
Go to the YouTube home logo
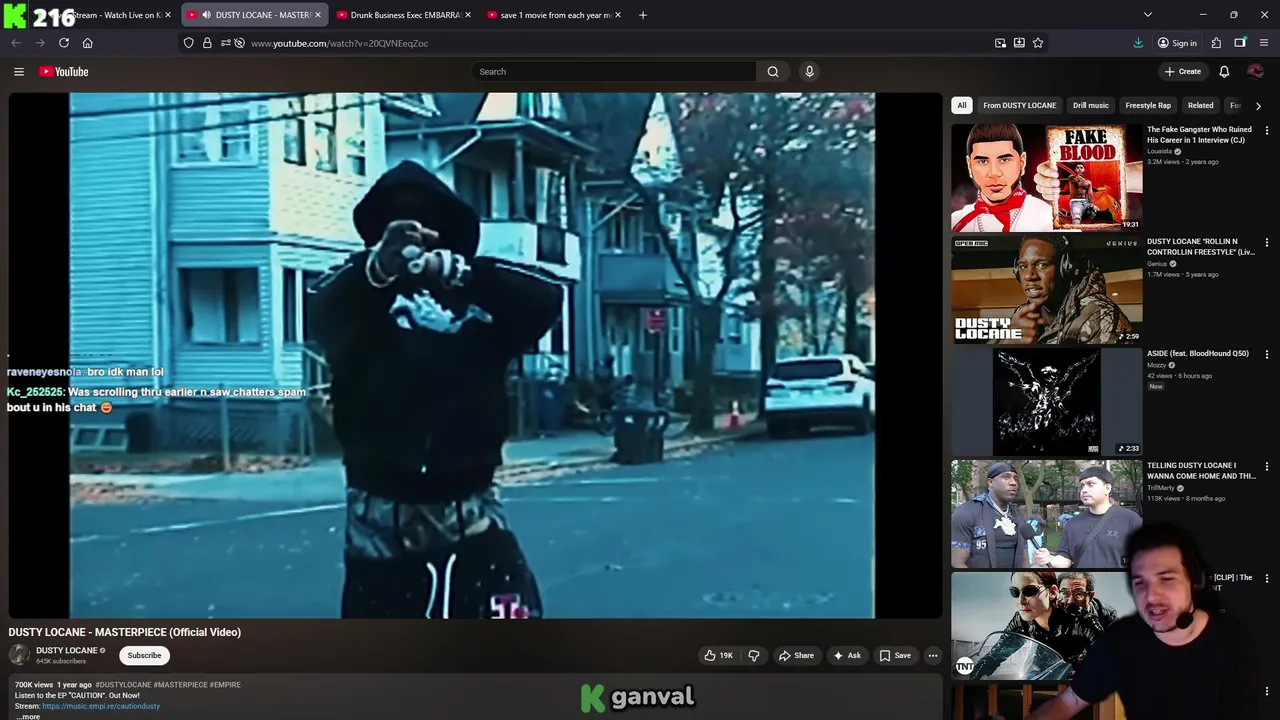(64, 71)
